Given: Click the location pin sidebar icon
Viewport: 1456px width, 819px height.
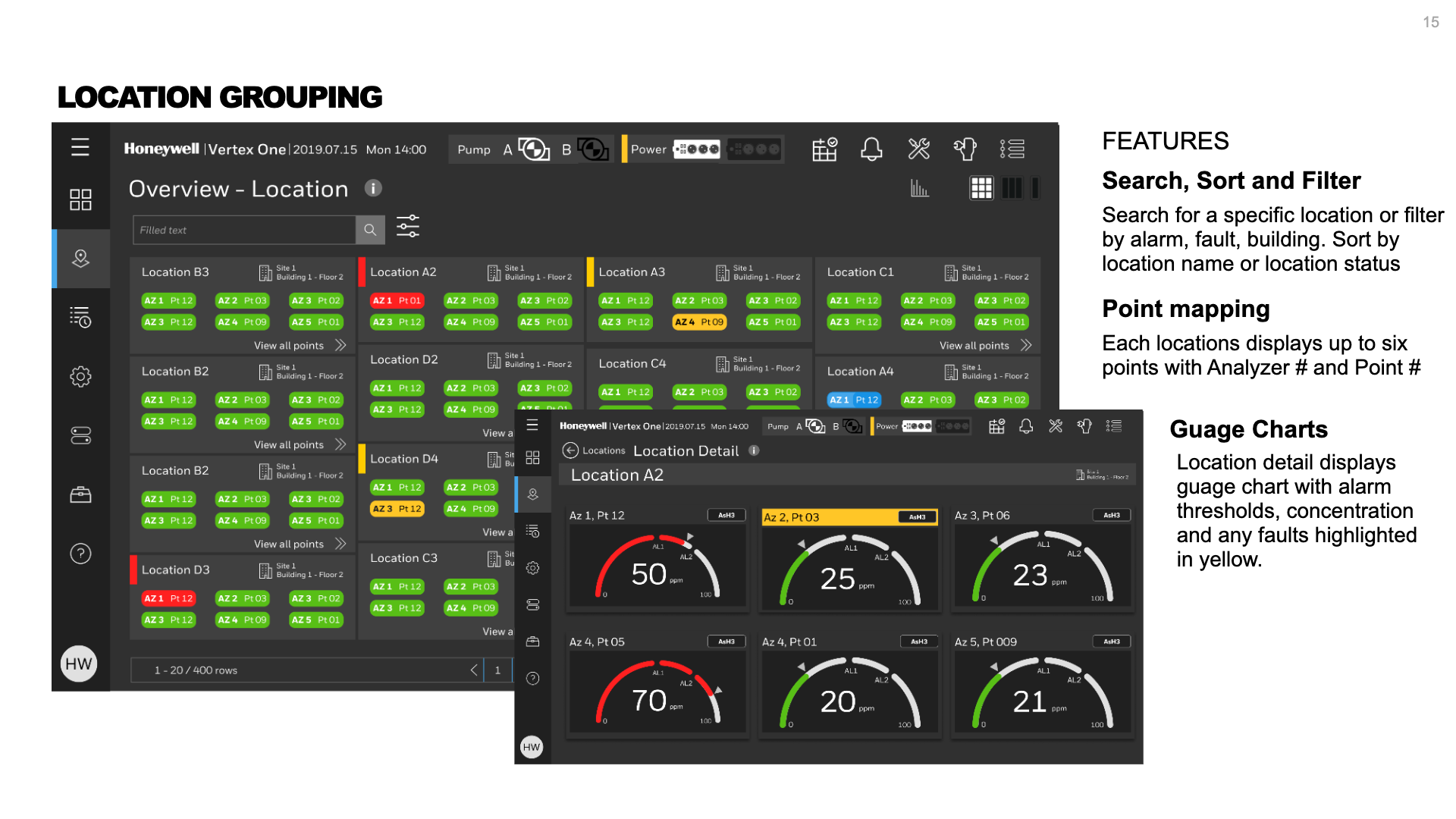Looking at the screenshot, I should pyautogui.click(x=80, y=259).
